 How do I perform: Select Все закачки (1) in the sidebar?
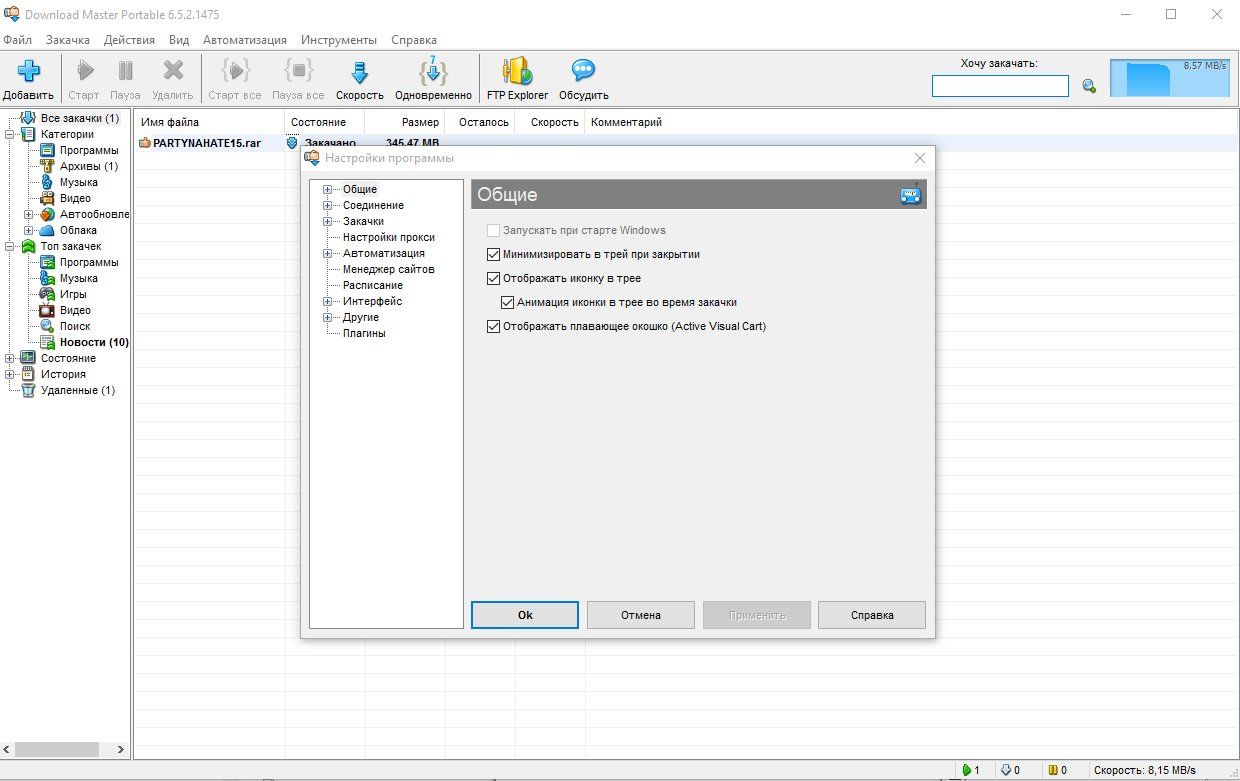(79, 118)
